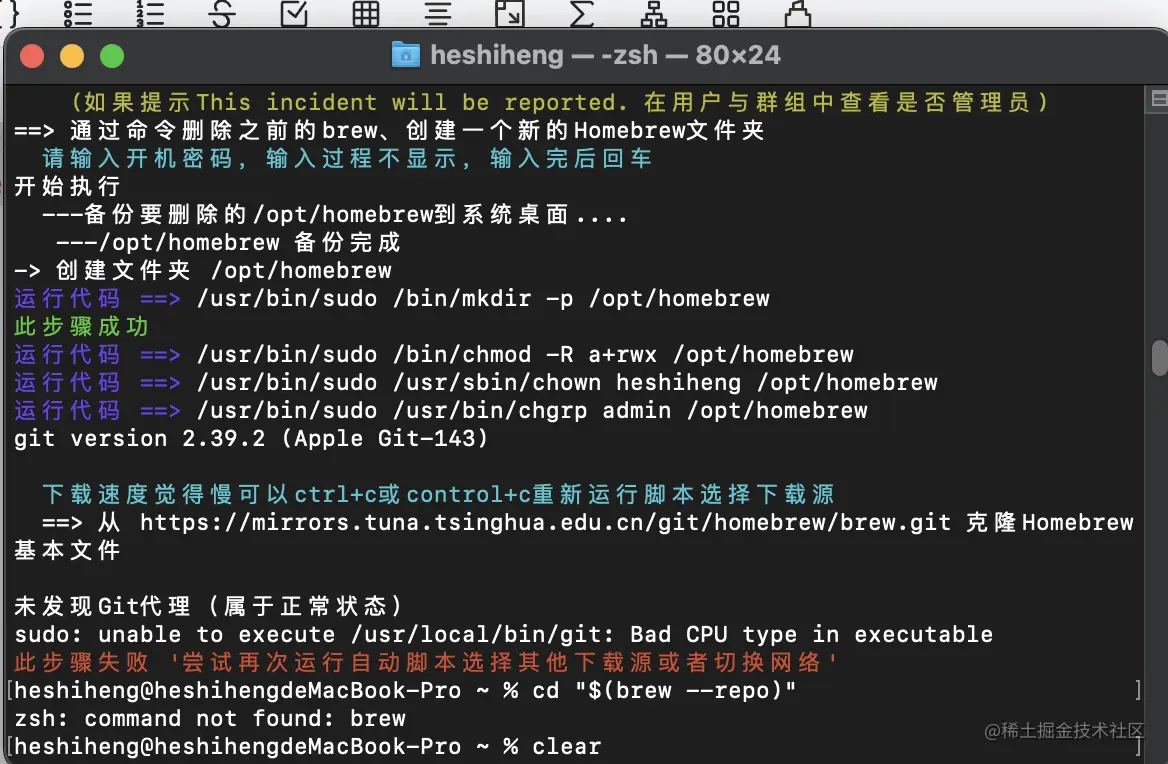The height and width of the screenshot is (764, 1168).
Task: Click the '通过命令删除之前的brew' line
Action: coord(389,130)
